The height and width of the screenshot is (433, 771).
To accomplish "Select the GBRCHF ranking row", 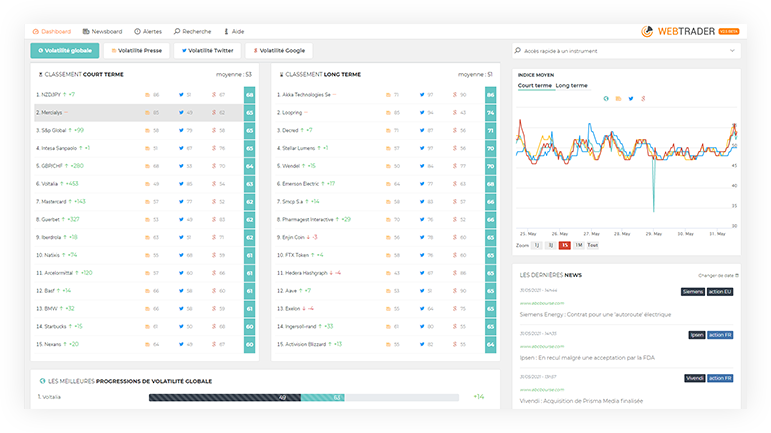I will tap(145, 166).
